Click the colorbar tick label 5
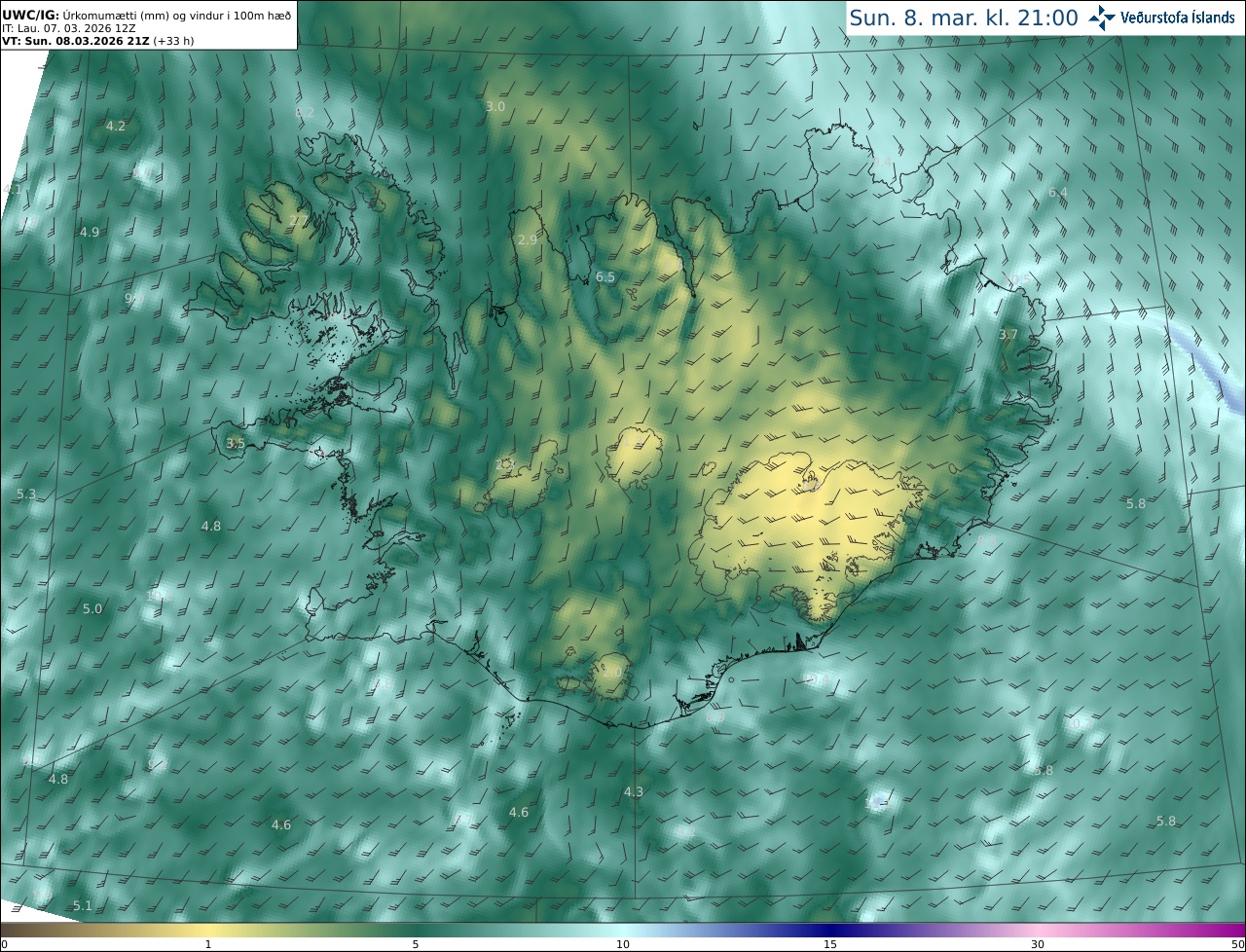 416,944
